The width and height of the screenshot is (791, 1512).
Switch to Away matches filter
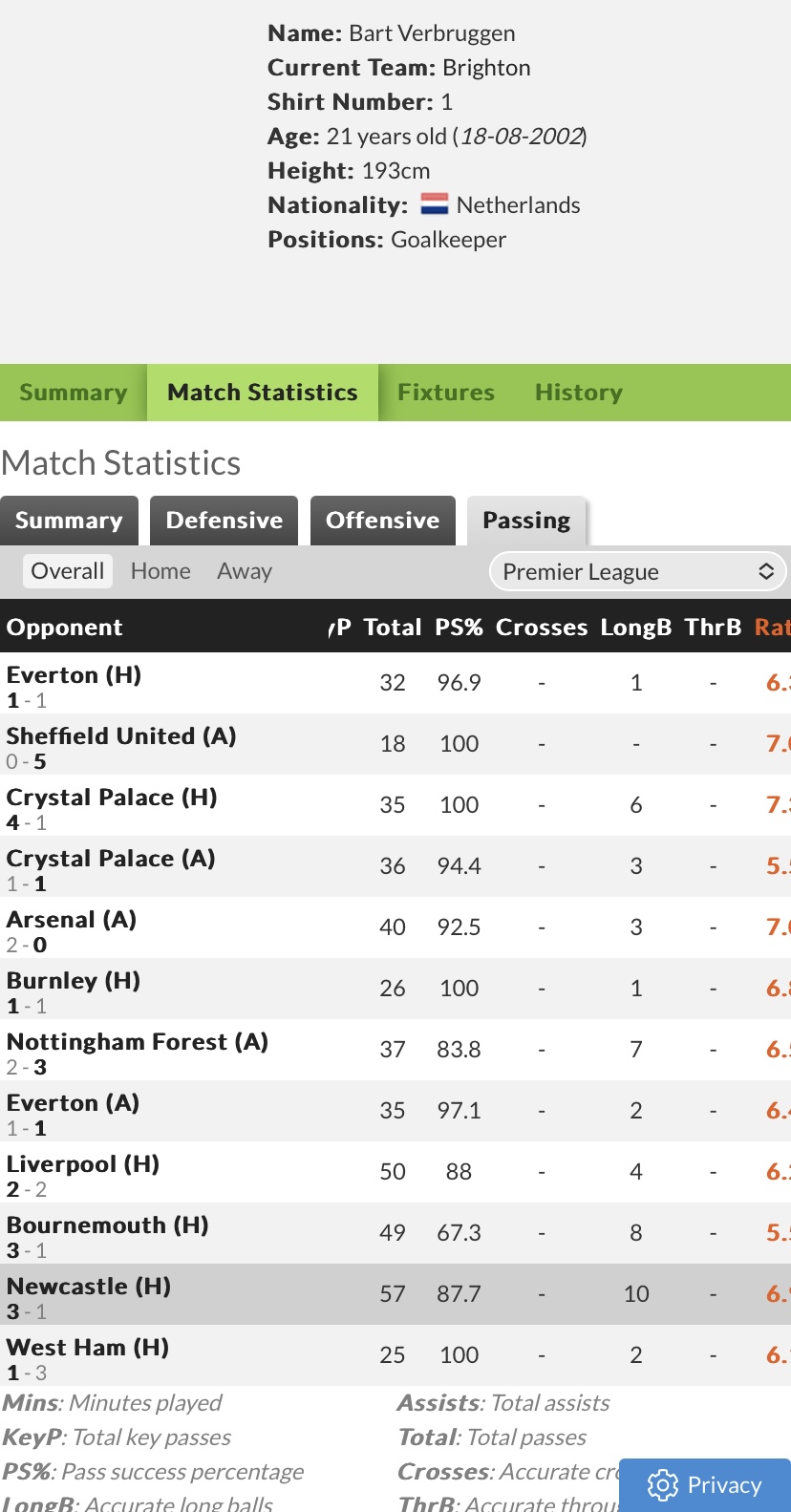(245, 571)
